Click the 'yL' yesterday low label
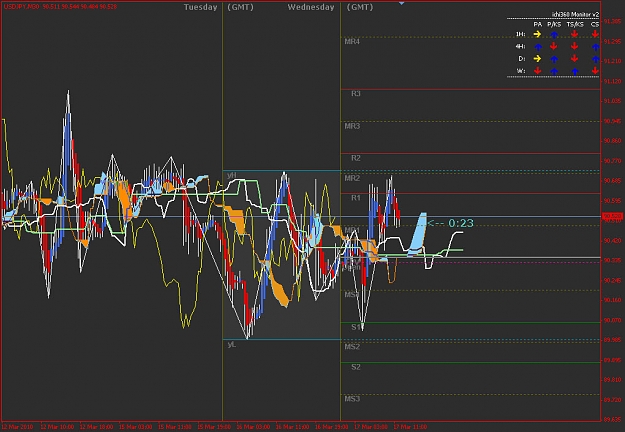 [x=232, y=345]
